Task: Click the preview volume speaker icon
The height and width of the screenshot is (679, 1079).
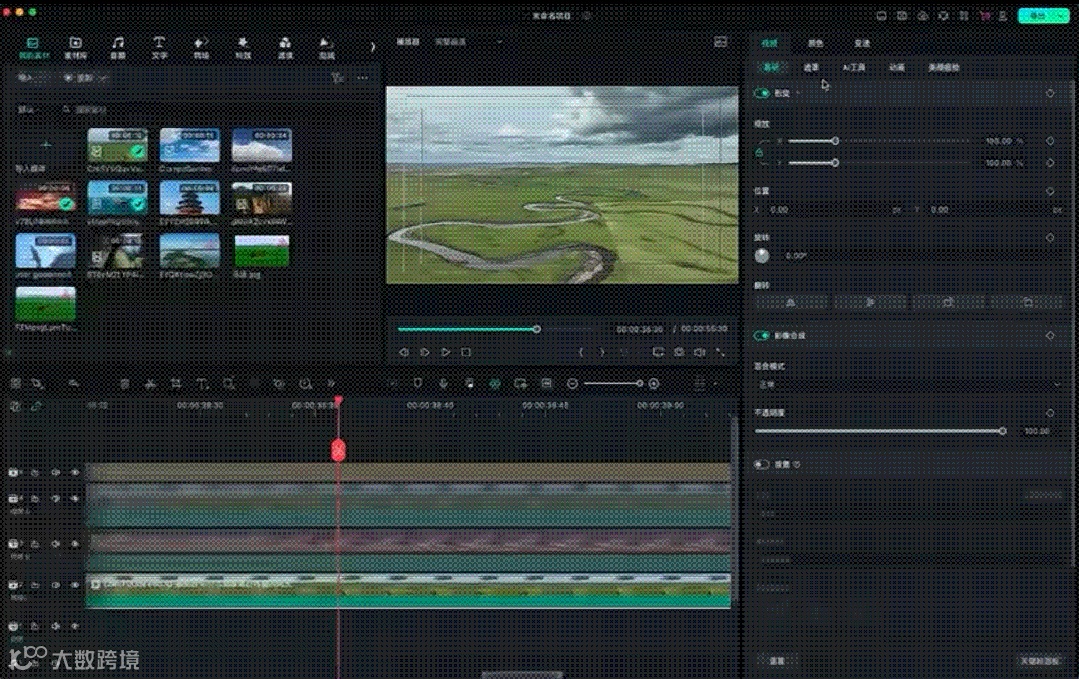Action: tap(700, 352)
